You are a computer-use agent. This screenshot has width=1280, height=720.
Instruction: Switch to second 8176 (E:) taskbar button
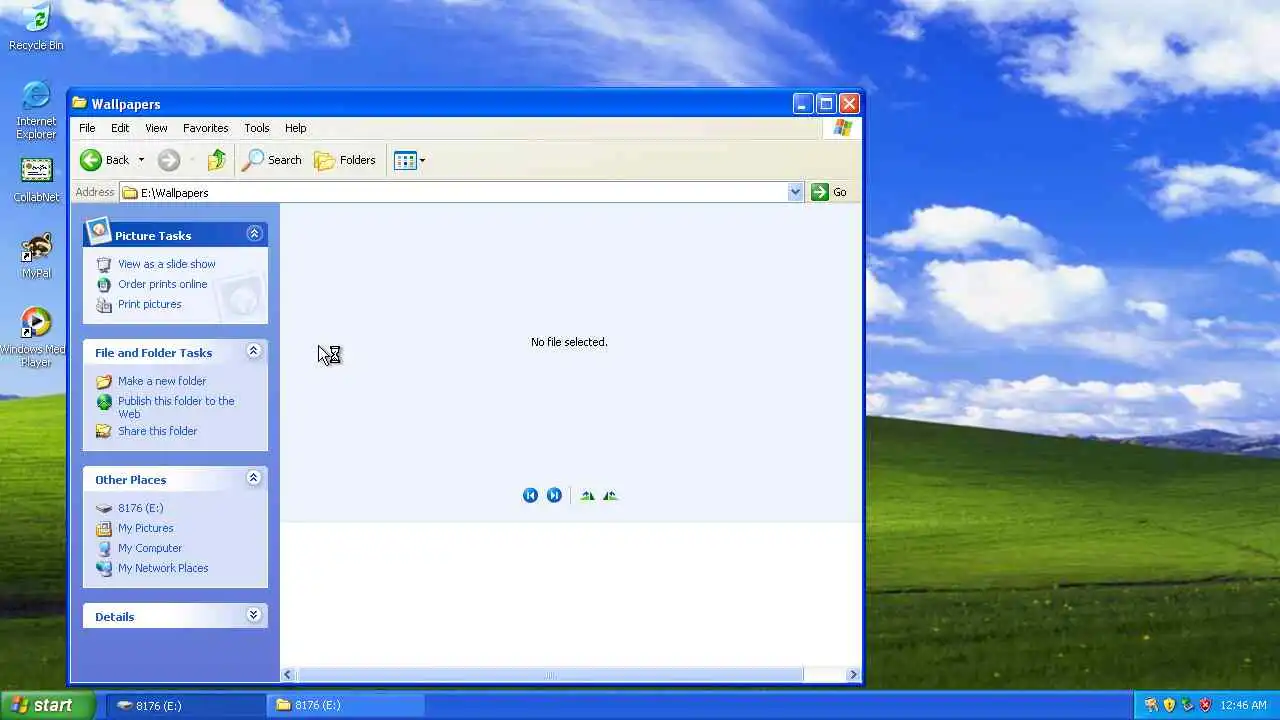point(345,705)
